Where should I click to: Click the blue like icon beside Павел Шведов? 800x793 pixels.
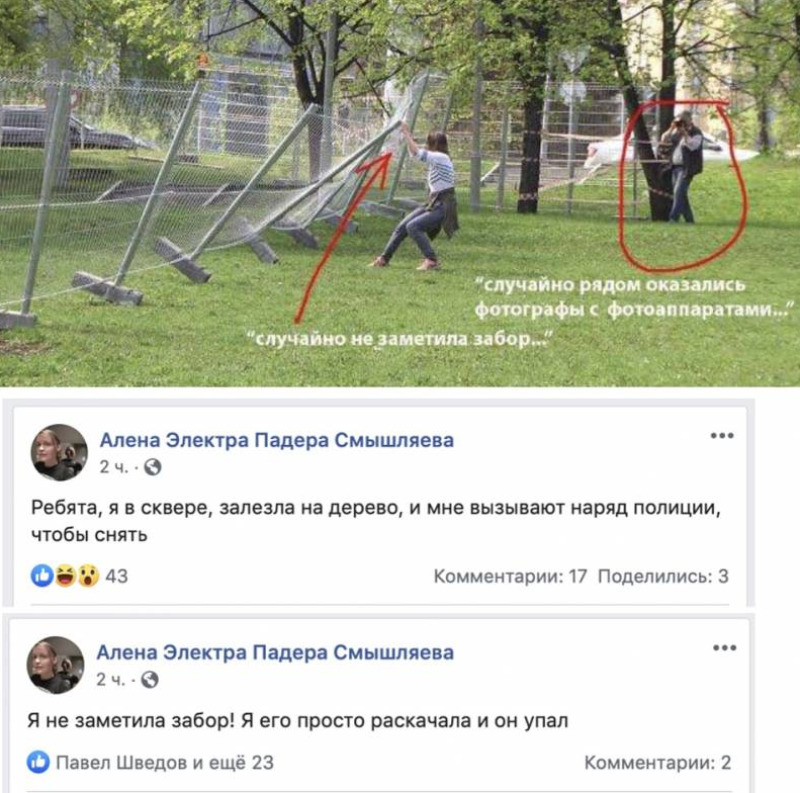(38, 762)
